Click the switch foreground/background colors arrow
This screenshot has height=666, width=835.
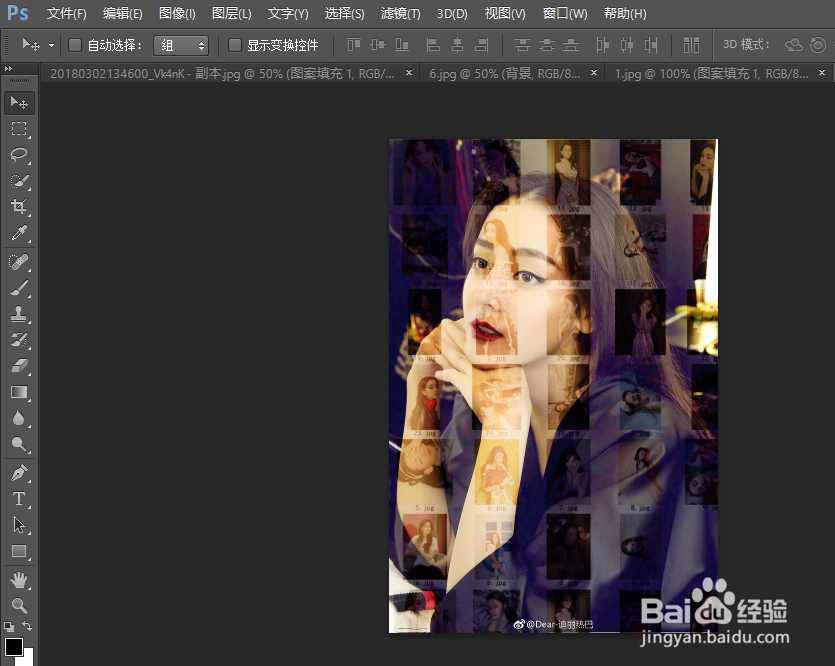(27, 626)
